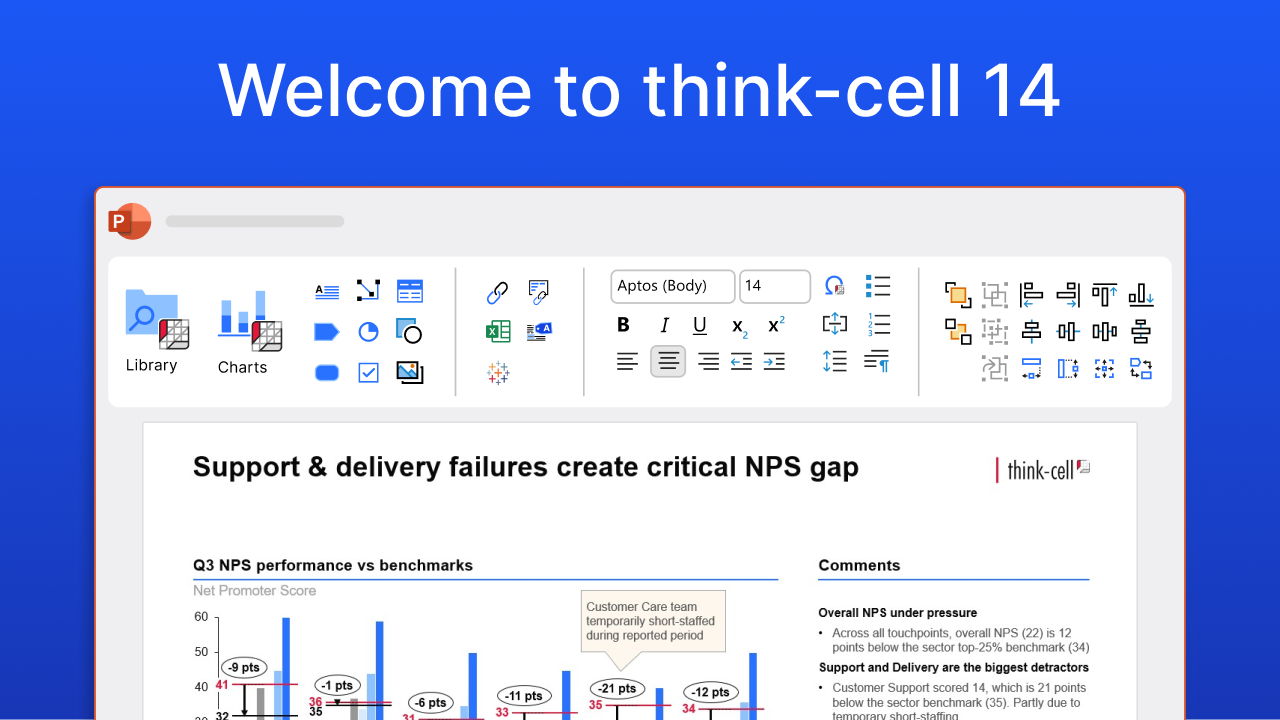Apply right text alignment
Screen dimensions: 1280x720
pos(708,361)
